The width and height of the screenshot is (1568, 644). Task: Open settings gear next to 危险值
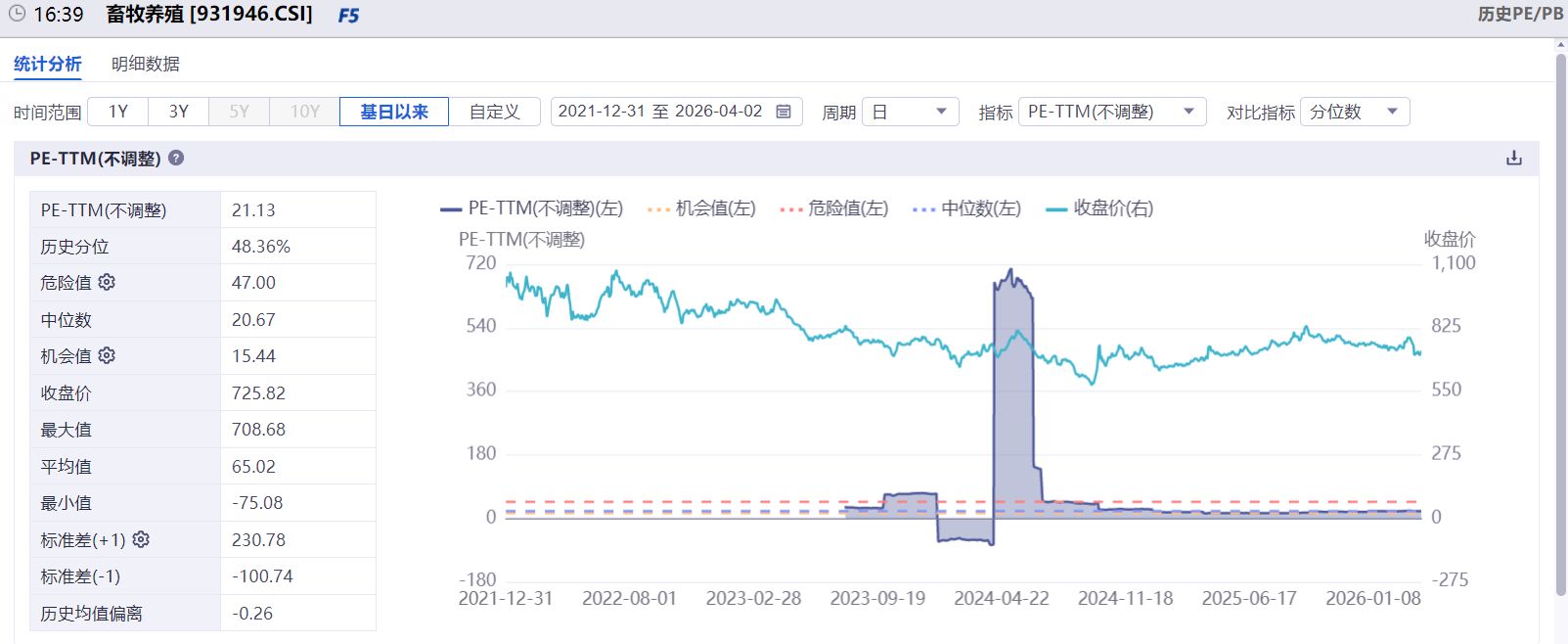[107, 282]
